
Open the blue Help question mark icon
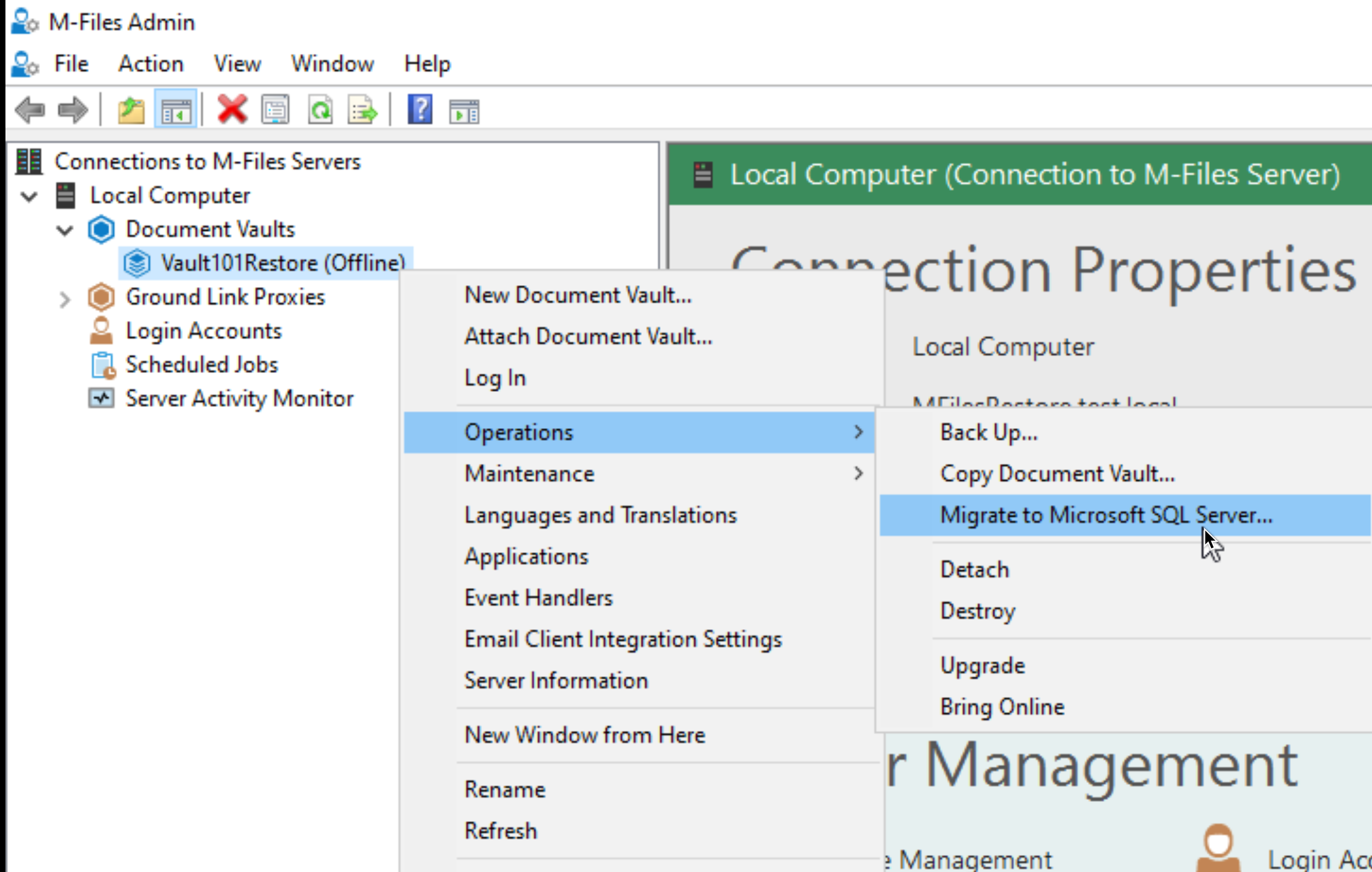coord(420,110)
